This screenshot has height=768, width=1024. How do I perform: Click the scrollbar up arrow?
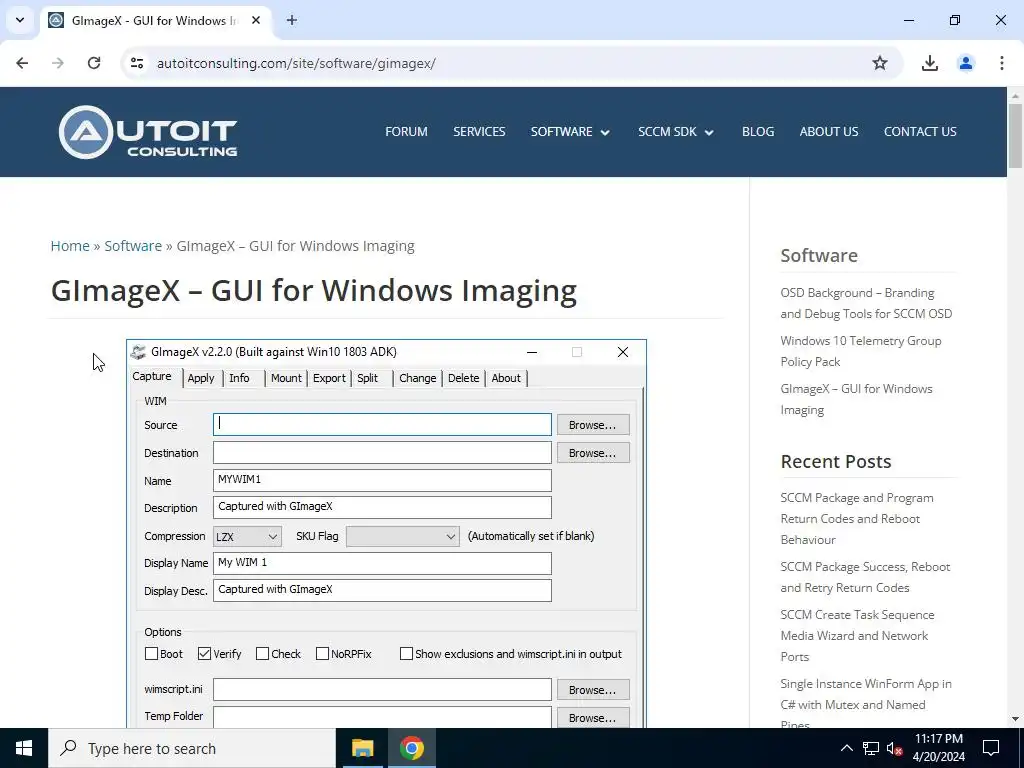click(x=1016, y=96)
